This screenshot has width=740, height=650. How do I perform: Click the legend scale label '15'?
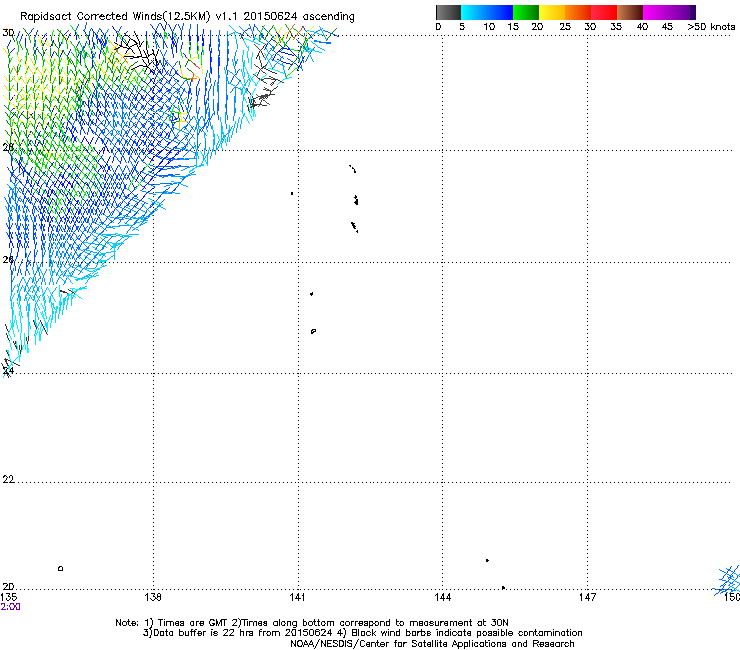(513, 27)
